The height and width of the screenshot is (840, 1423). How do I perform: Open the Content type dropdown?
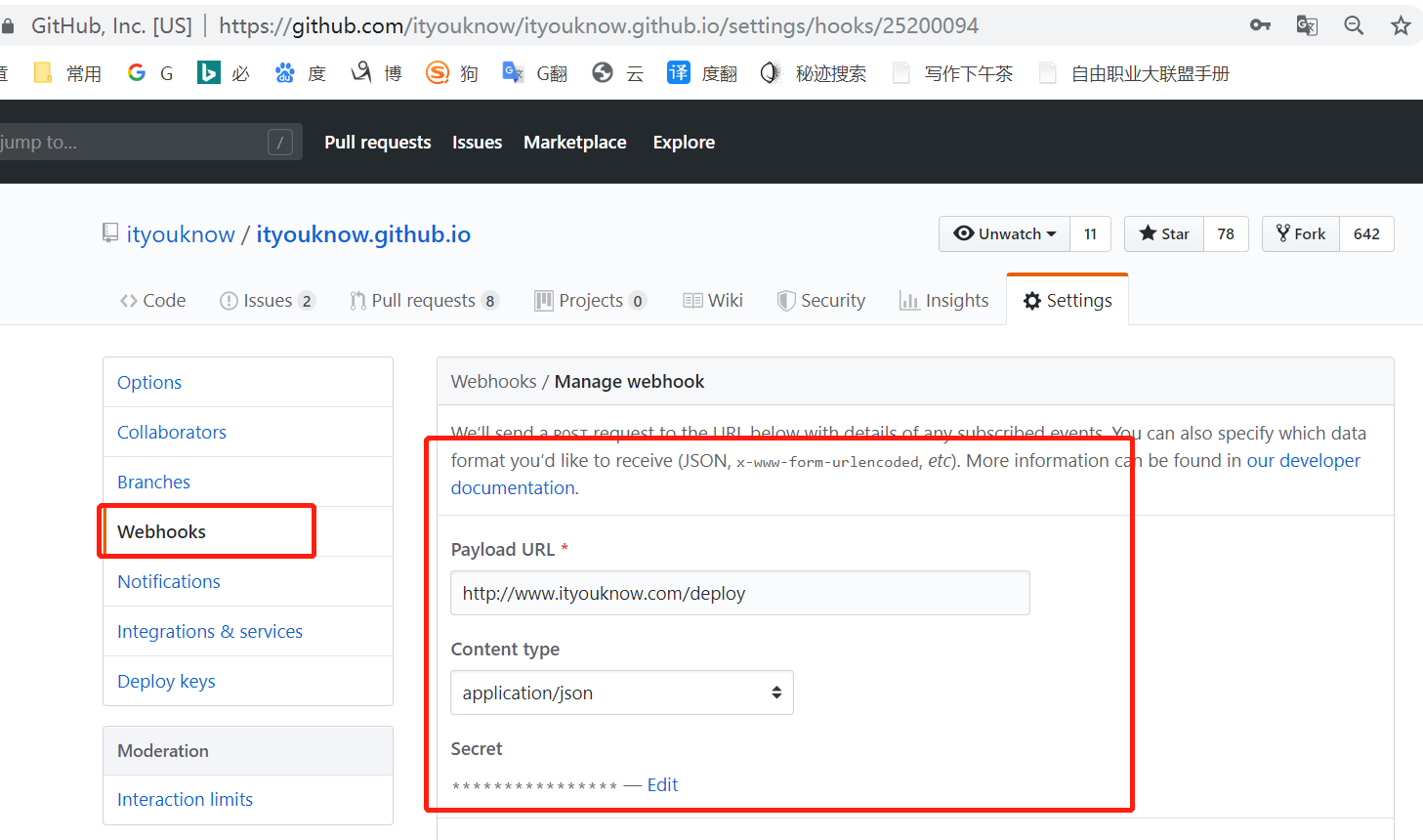click(x=622, y=693)
